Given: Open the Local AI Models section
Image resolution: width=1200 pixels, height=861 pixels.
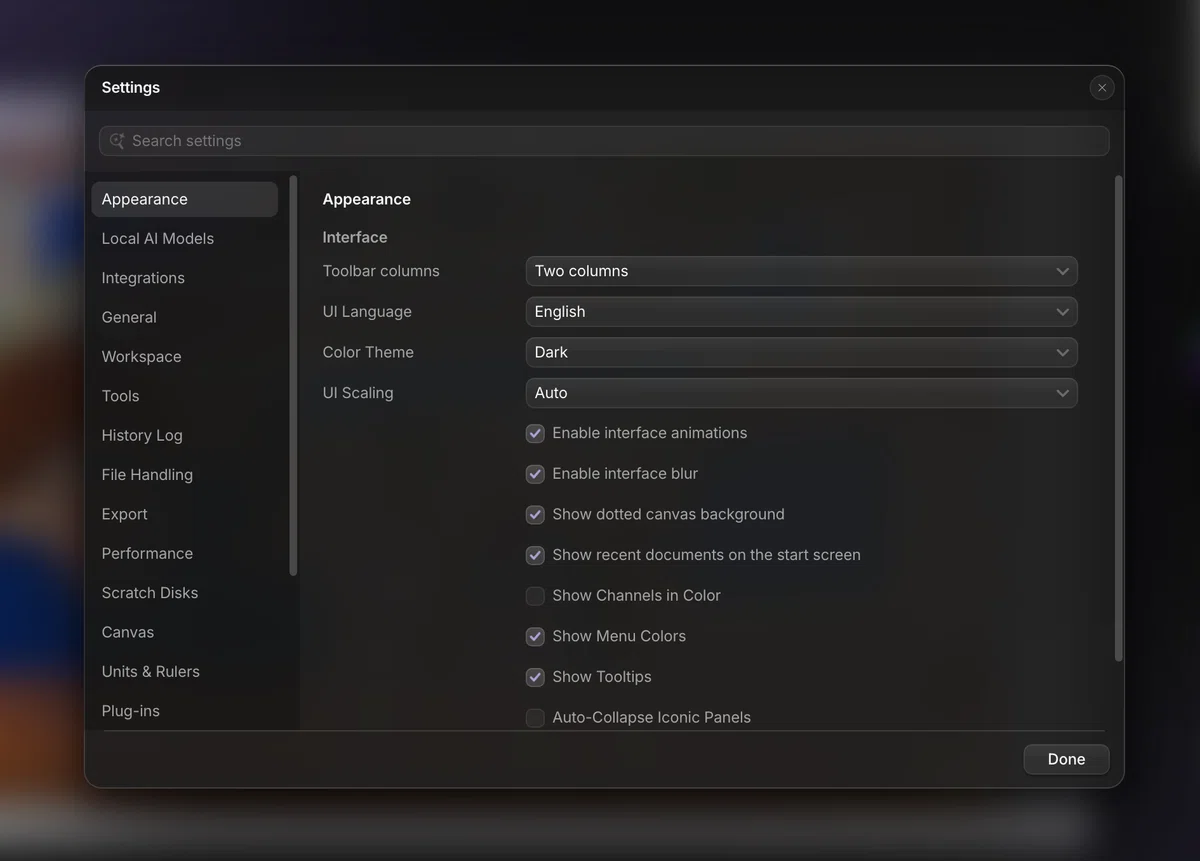Looking at the screenshot, I should (x=185, y=239).
